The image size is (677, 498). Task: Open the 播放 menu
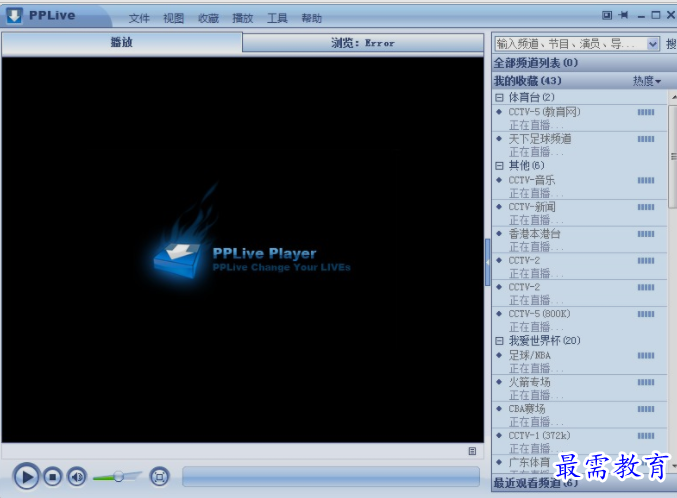pyautogui.click(x=243, y=18)
